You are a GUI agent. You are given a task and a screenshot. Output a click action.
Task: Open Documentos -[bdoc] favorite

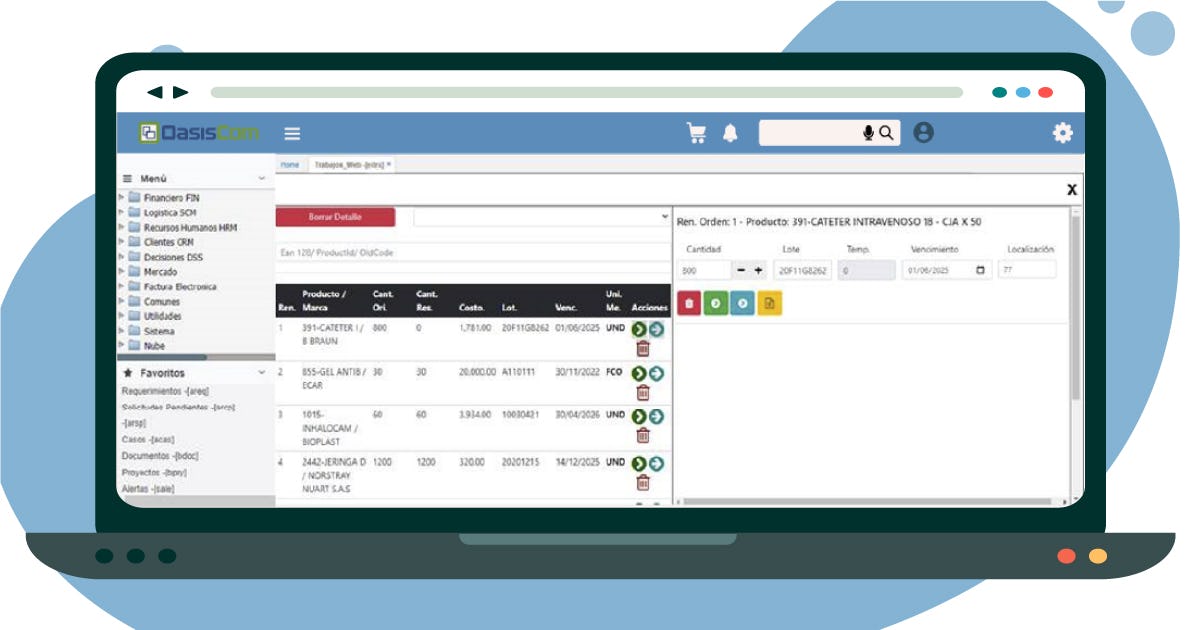pos(160,455)
